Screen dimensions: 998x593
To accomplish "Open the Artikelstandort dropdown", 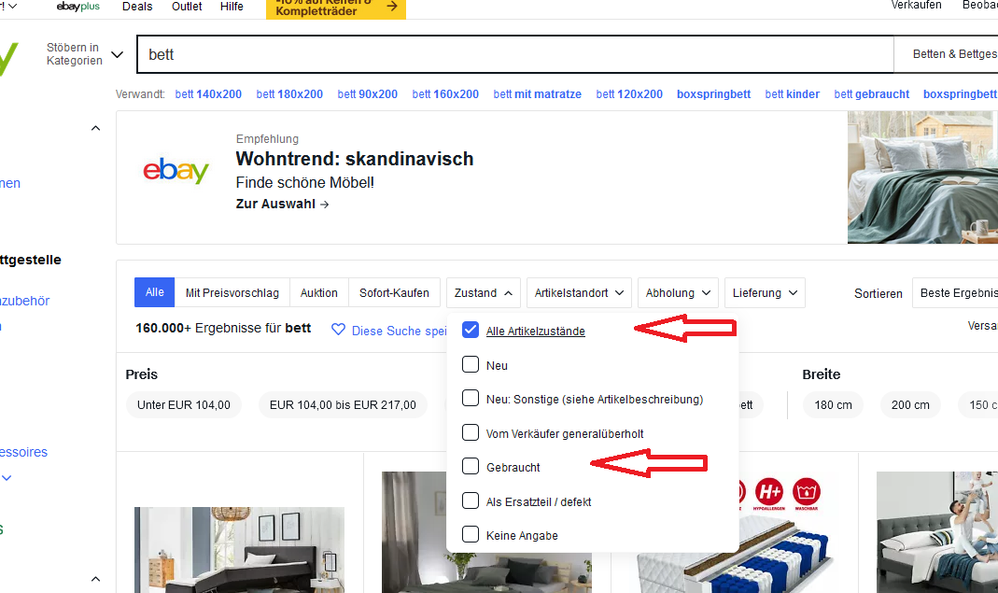I will click(579, 293).
